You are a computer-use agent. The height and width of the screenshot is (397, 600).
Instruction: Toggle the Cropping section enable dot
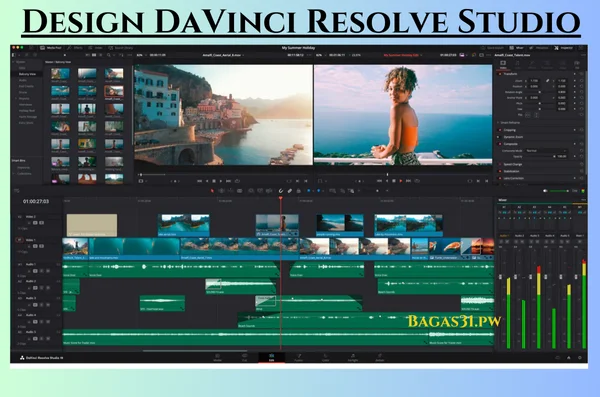pos(499,130)
